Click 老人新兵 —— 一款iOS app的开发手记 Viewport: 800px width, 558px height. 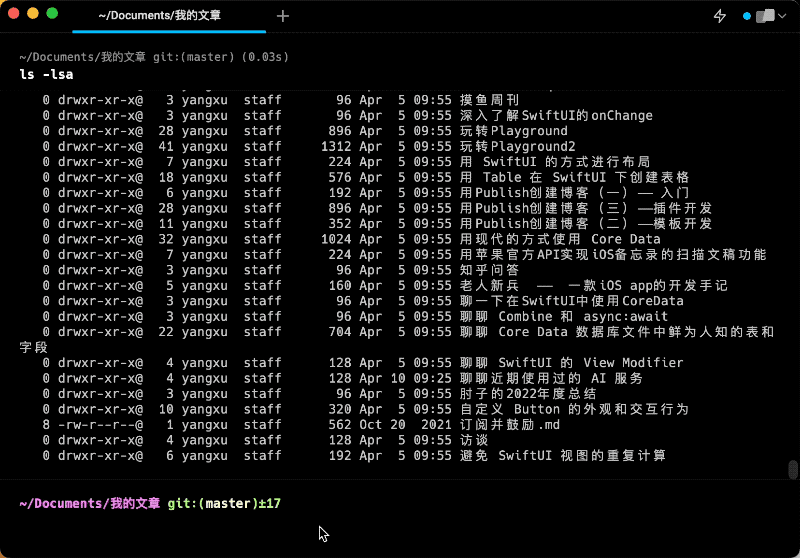(593, 286)
